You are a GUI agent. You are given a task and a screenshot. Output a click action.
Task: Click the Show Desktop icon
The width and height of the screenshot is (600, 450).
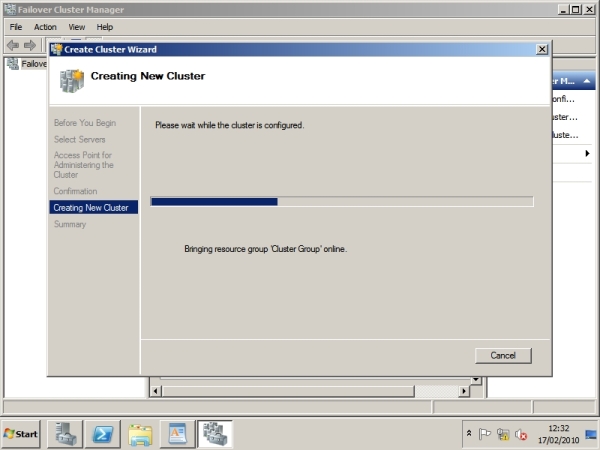tap(591, 434)
